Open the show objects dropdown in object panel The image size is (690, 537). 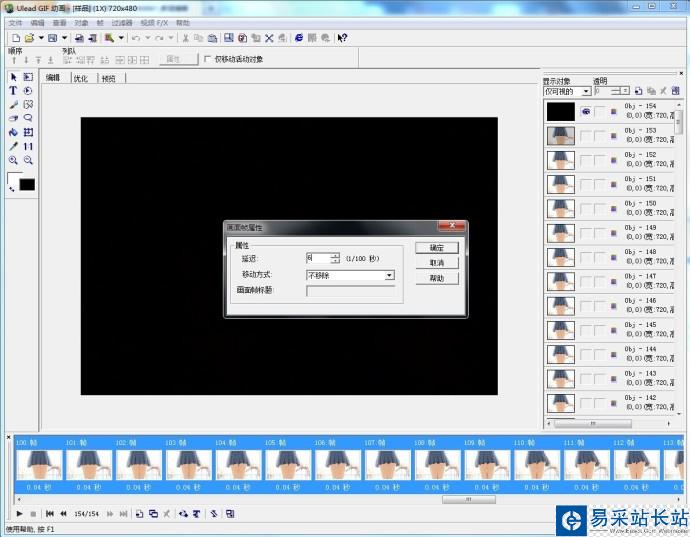(586, 92)
